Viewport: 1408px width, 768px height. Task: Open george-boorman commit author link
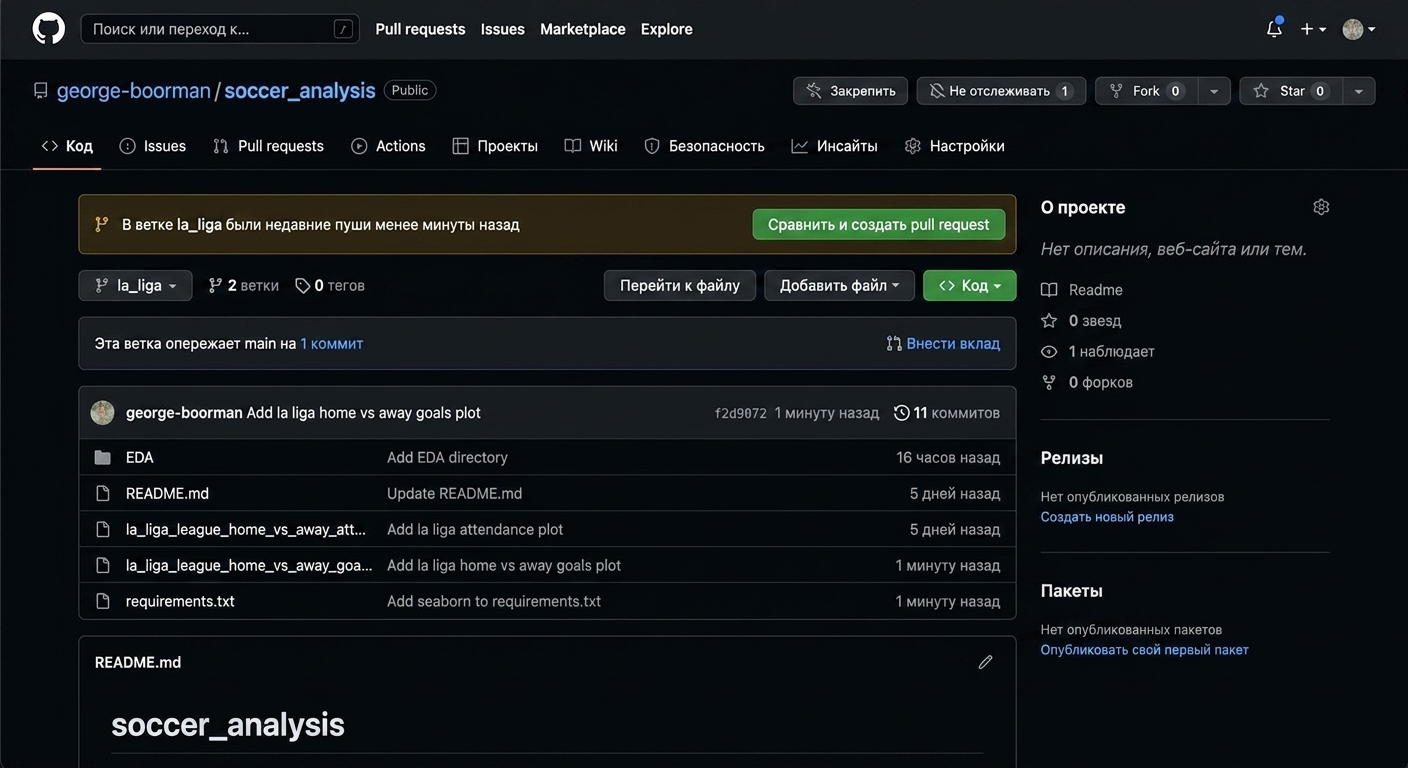[x=184, y=412]
